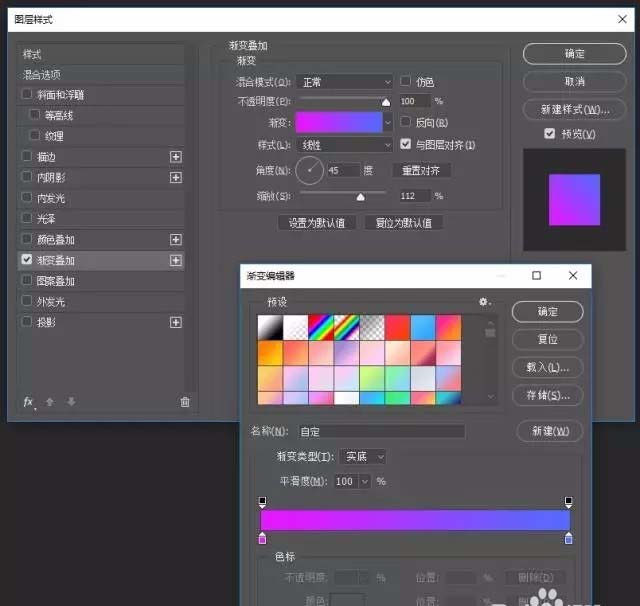Expand the 渐变类型 gradient type dropdown
640x606 pixels.
click(x=363, y=456)
